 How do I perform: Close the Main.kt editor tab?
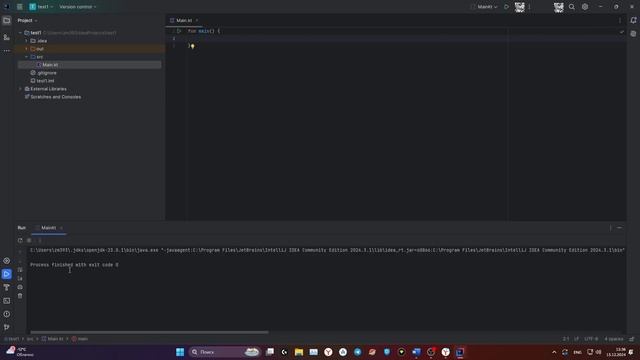197,20
